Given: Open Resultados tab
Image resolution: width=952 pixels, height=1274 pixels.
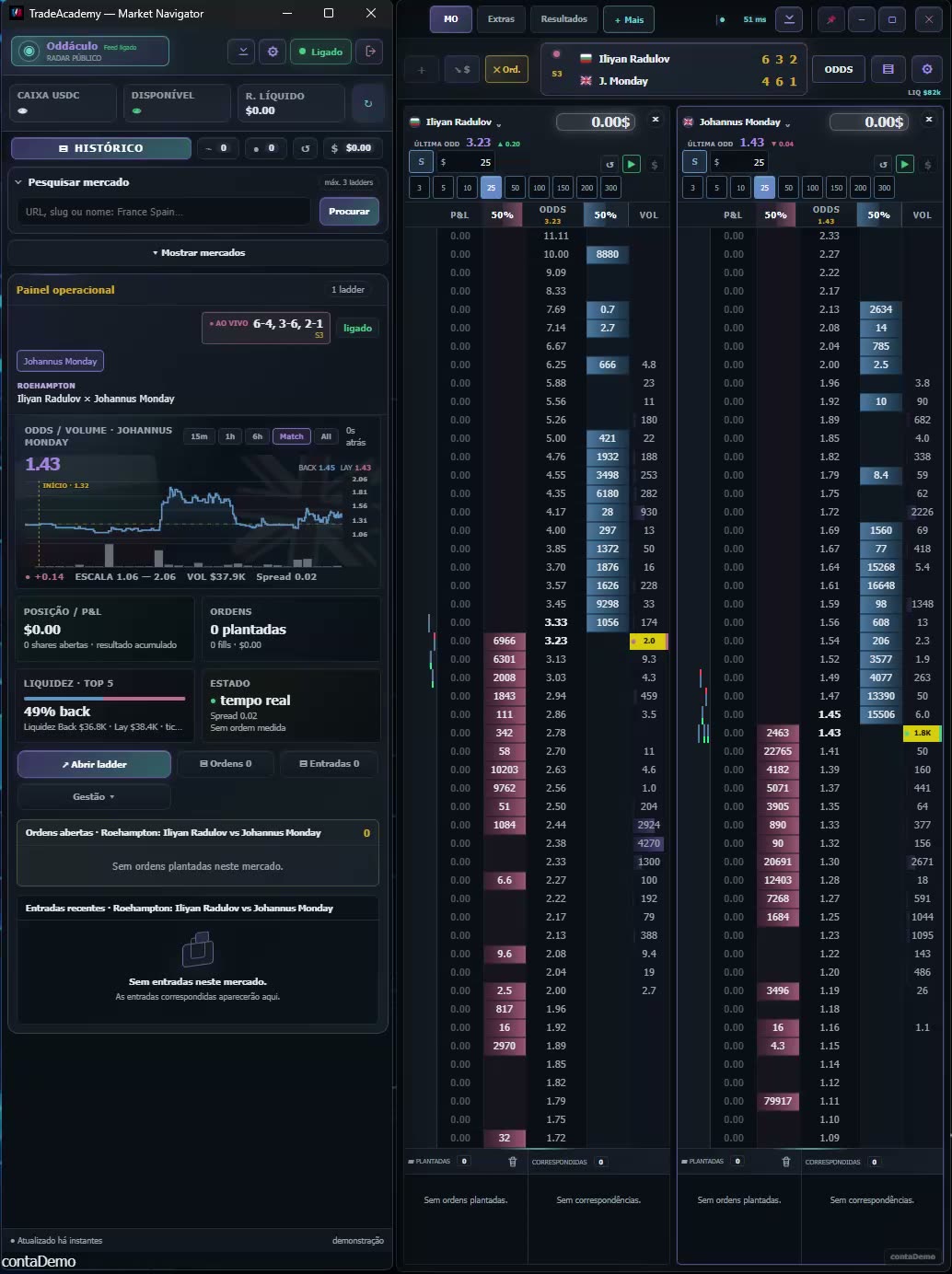Looking at the screenshot, I should tap(563, 19).
